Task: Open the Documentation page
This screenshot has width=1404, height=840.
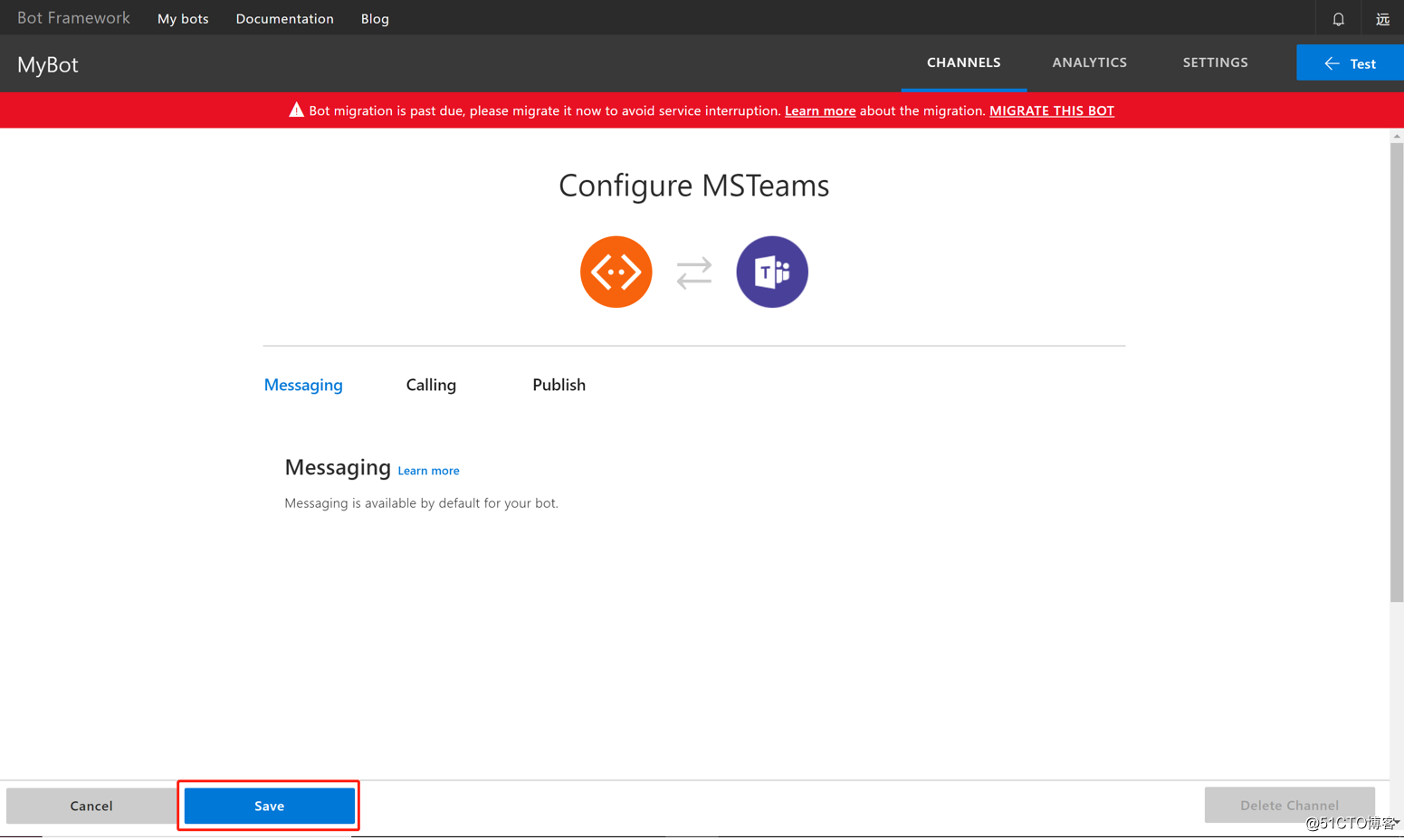Action: (x=284, y=18)
